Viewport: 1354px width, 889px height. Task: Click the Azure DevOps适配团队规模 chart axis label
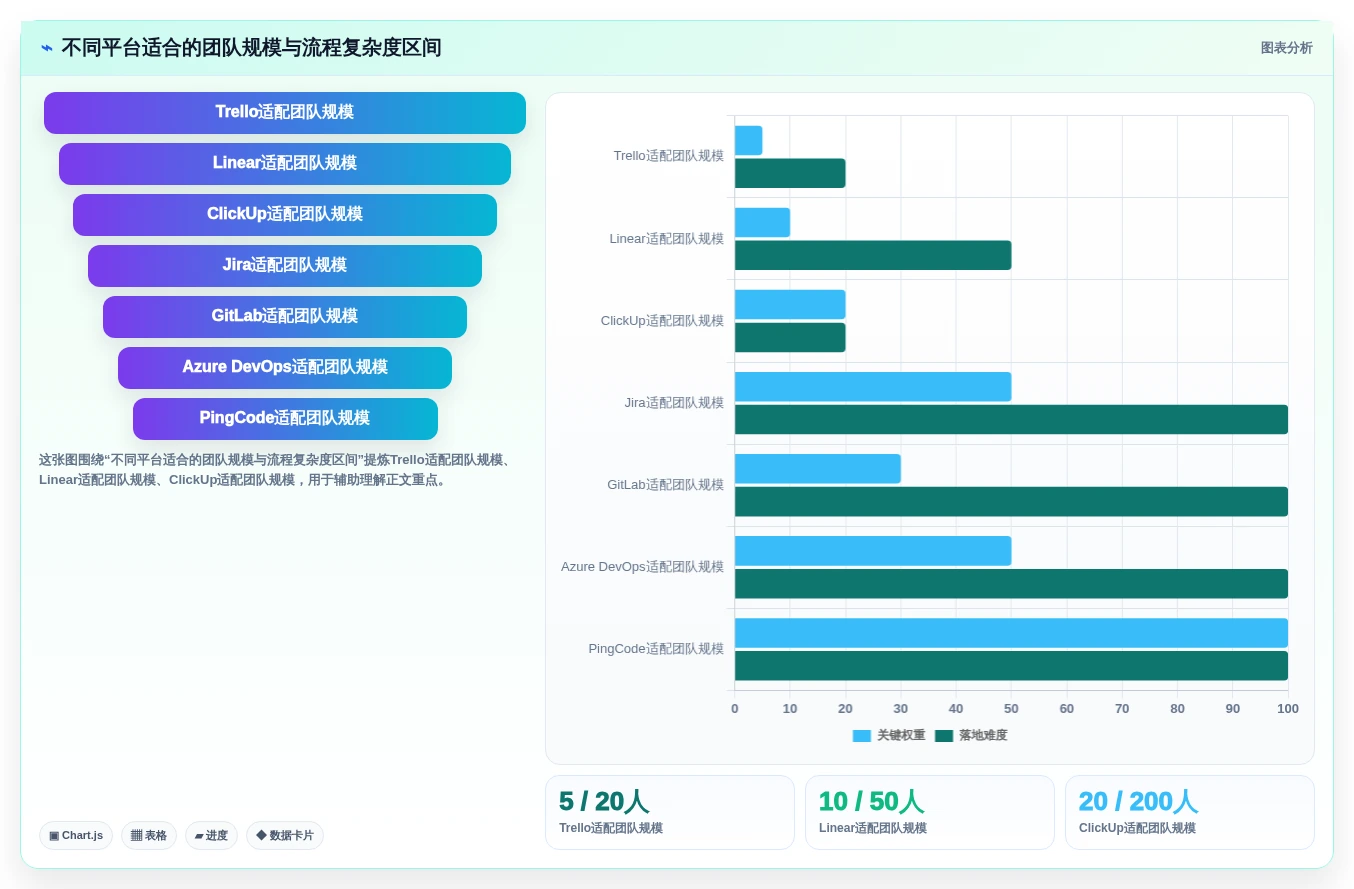642,567
